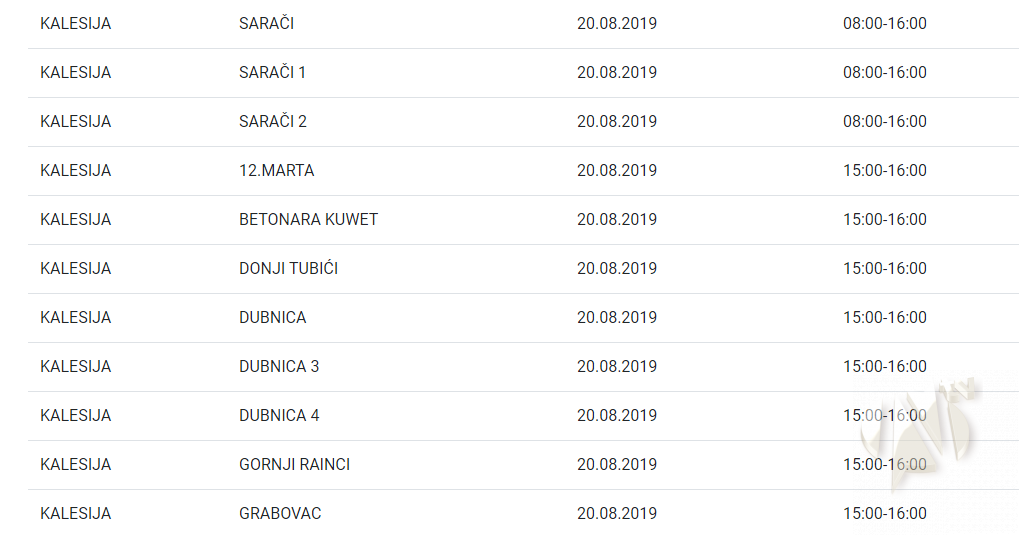This screenshot has width=1019, height=536.
Task: Select the SARAČI 1 location cell
Action: pyautogui.click(x=272, y=73)
